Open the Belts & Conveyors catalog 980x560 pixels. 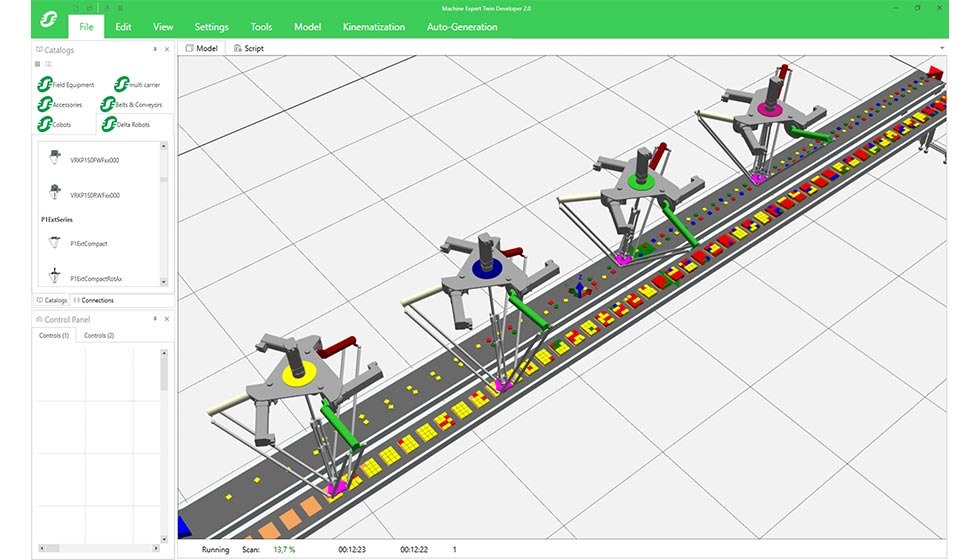click(x=132, y=104)
